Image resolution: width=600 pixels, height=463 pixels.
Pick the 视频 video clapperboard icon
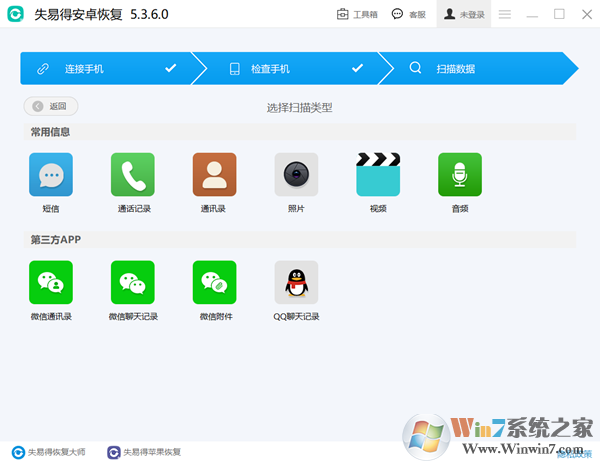click(378, 174)
